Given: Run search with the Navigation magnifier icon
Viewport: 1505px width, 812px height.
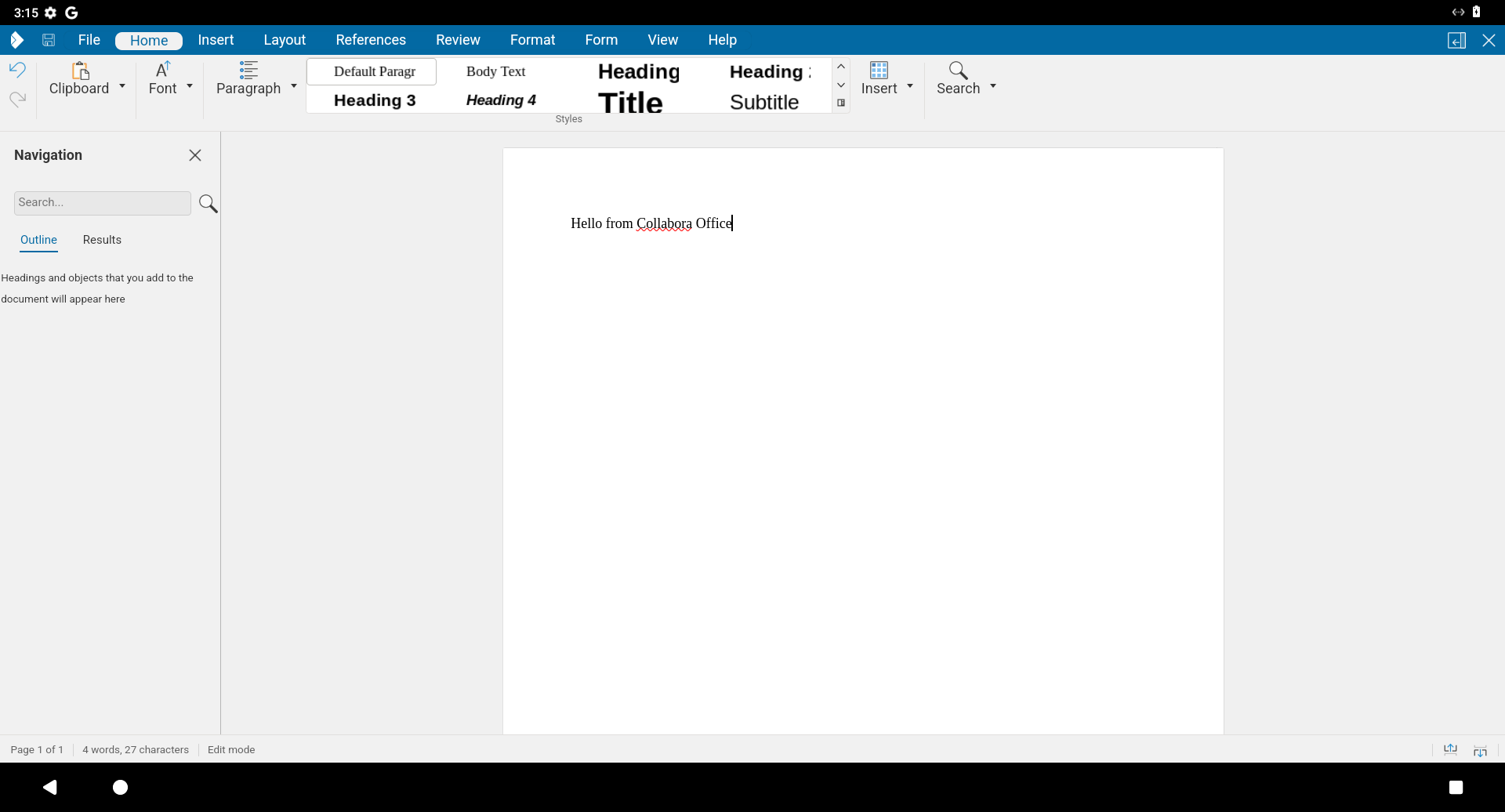Looking at the screenshot, I should [x=208, y=203].
